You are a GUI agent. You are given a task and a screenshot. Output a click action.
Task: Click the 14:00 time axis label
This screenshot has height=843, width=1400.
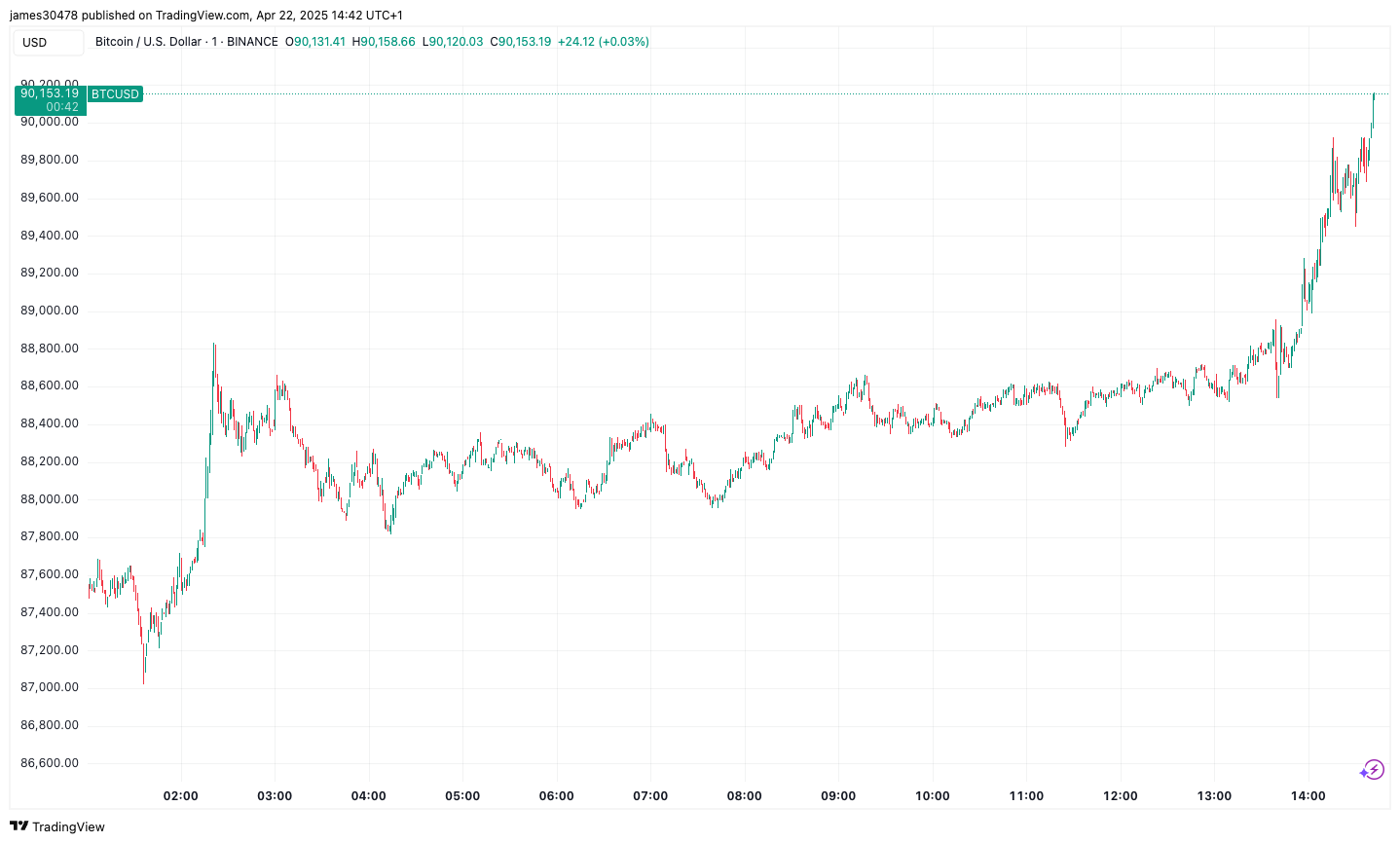pos(1308,796)
